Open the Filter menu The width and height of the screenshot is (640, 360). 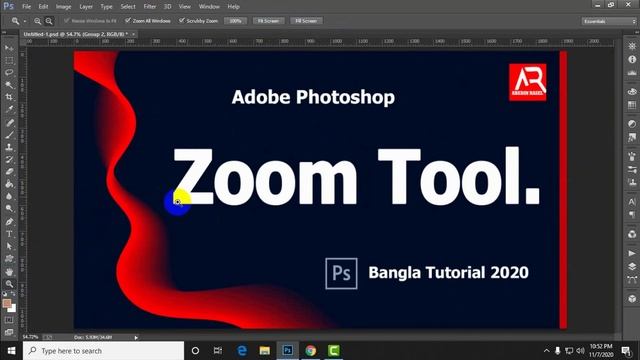[150, 7]
